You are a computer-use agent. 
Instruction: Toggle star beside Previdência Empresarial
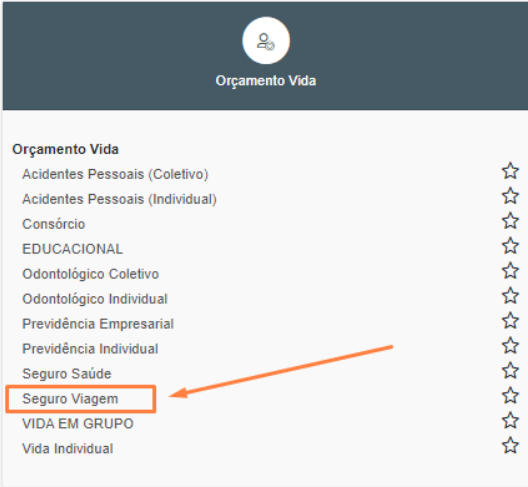[x=510, y=320]
